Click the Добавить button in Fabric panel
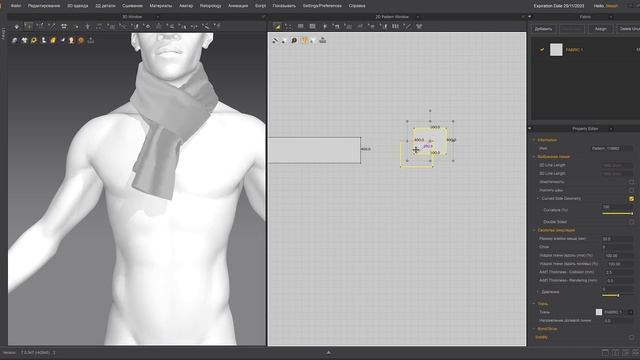This screenshot has width=640, height=360. coord(543,29)
